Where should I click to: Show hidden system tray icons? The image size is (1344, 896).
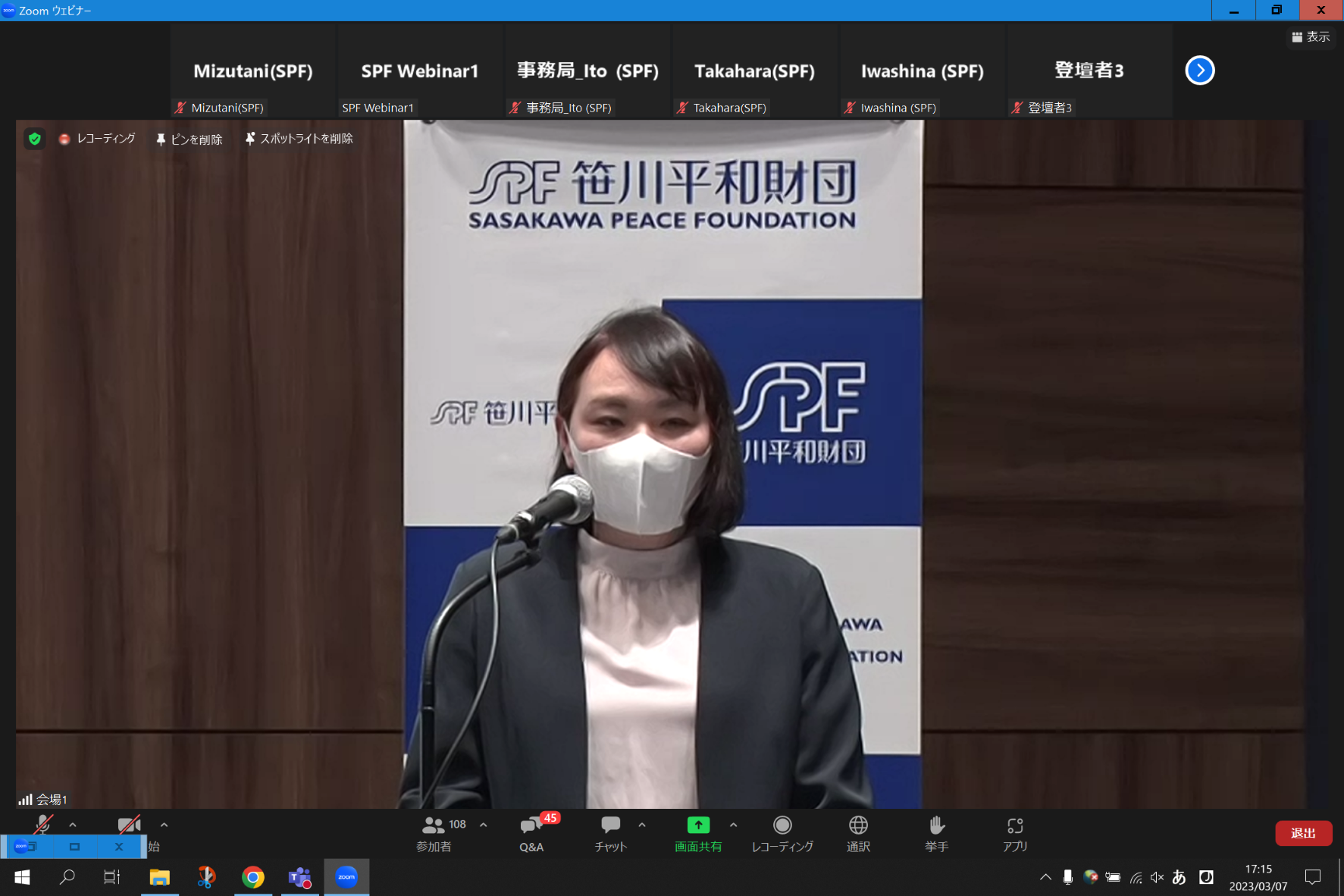click(1045, 877)
